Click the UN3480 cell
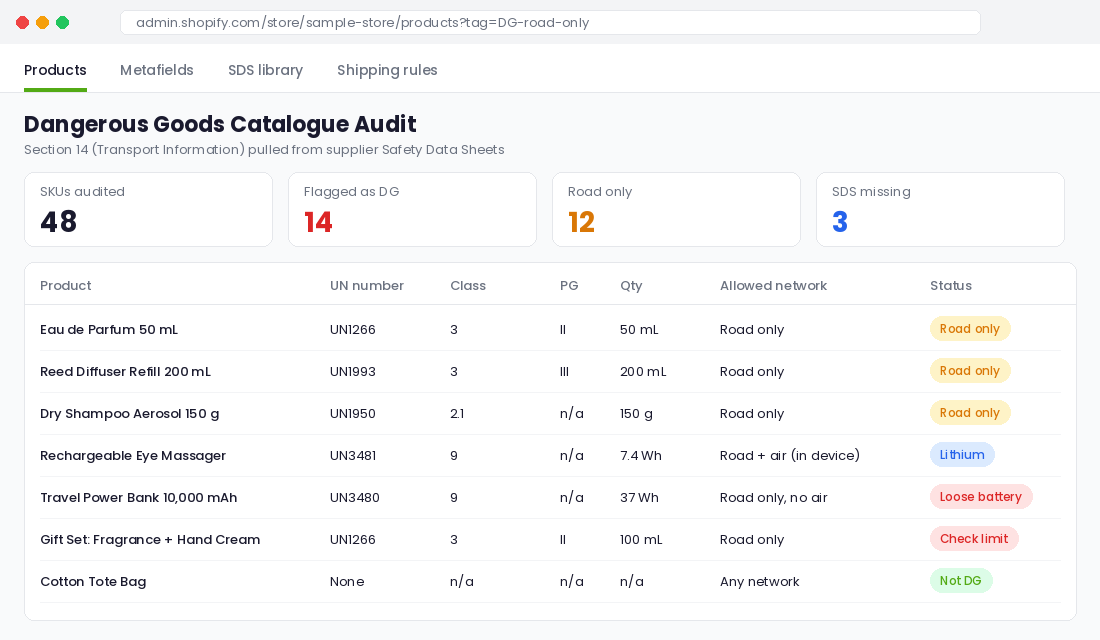 (x=355, y=498)
